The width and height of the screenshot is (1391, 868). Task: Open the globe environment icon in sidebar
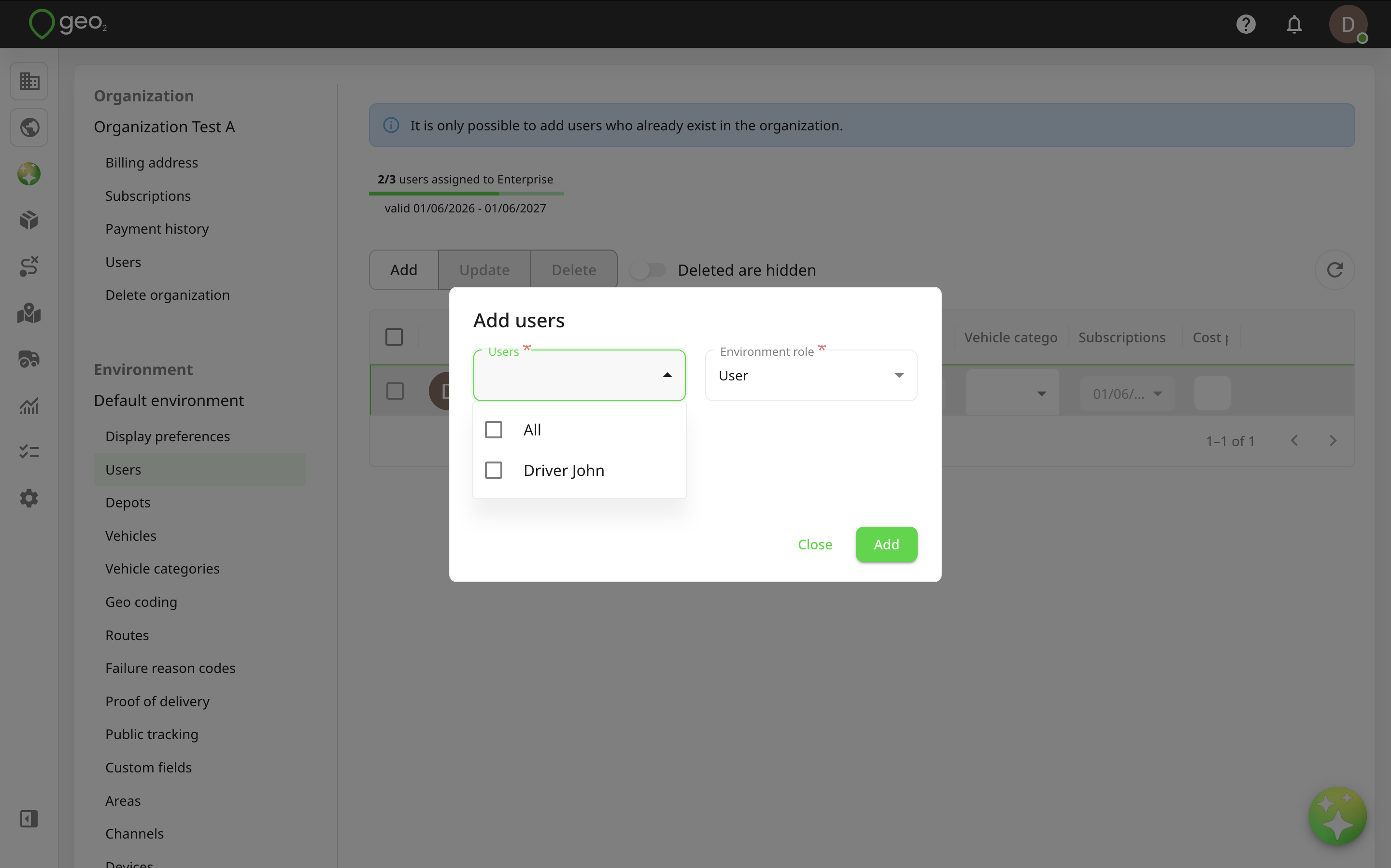[28, 127]
